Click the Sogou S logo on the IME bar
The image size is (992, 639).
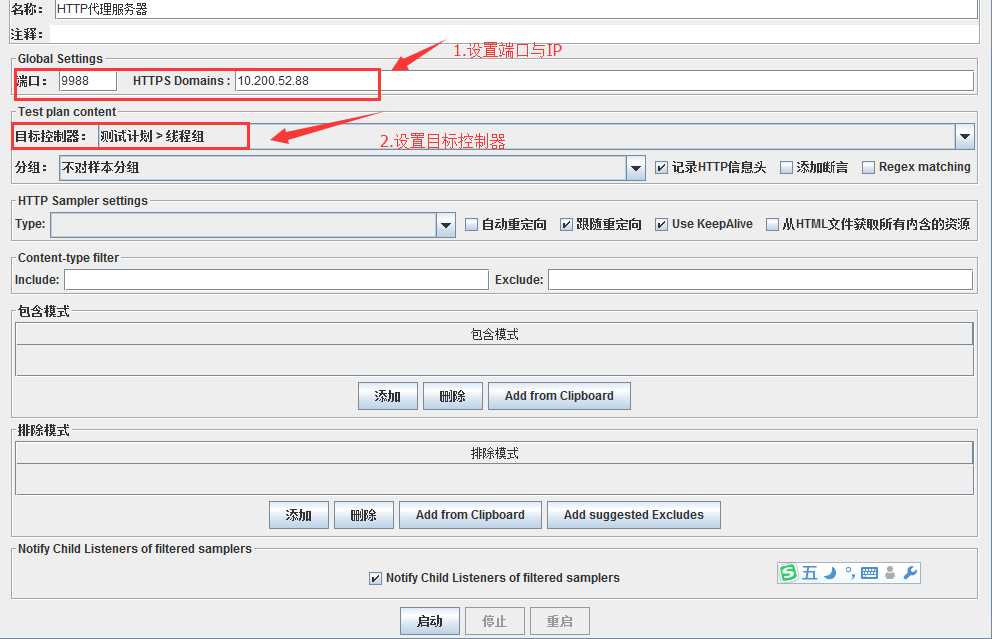(x=788, y=573)
